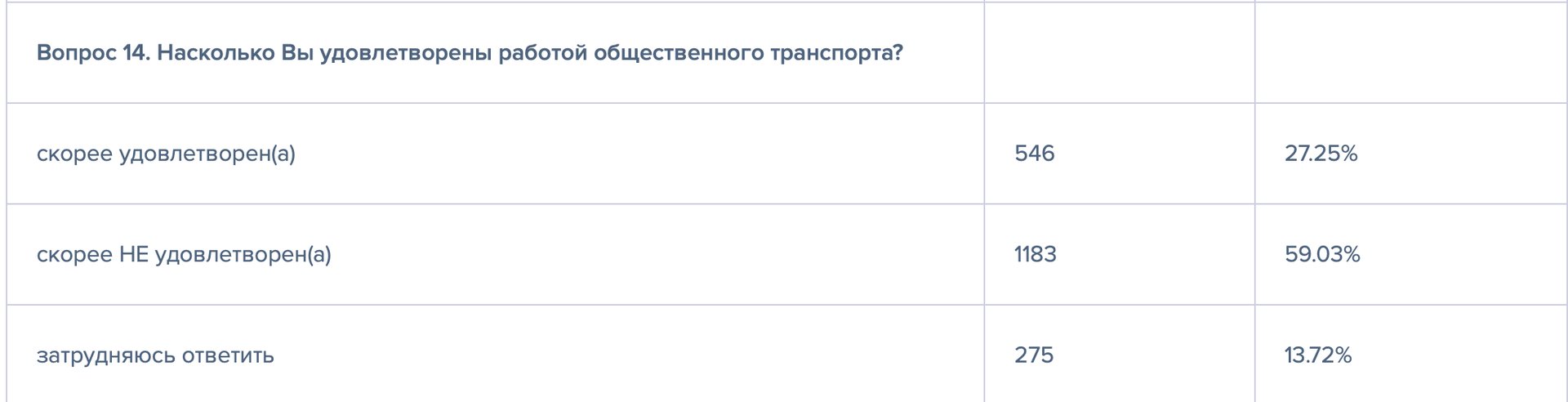This screenshot has width=1568, height=402.
Task: Click the word 'Насколько' in the question
Action: click(215, 54)
